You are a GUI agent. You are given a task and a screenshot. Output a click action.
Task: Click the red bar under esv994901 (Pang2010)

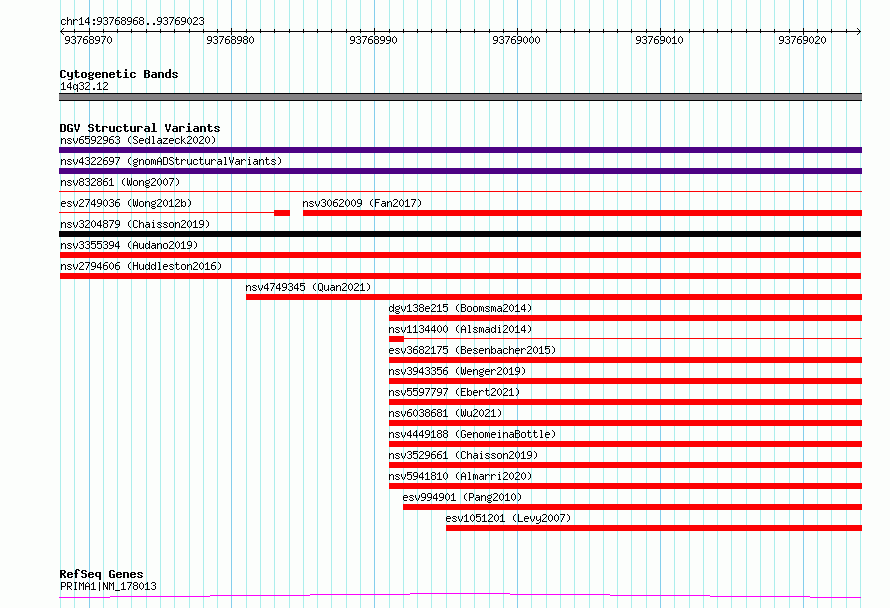pos(632,507)
